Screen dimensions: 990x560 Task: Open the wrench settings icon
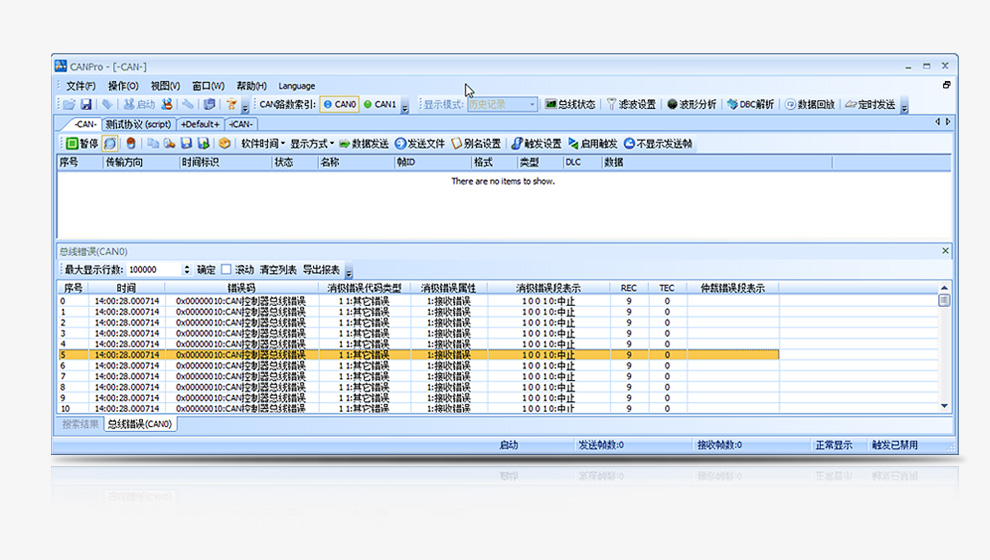coord(188,104)
